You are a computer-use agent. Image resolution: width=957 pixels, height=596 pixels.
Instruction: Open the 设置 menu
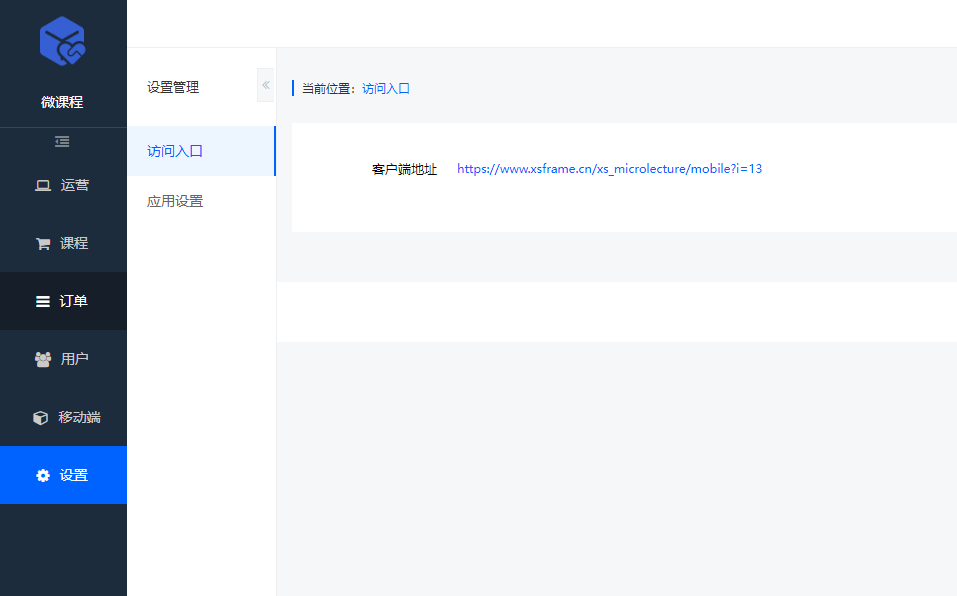pos(63,475)
